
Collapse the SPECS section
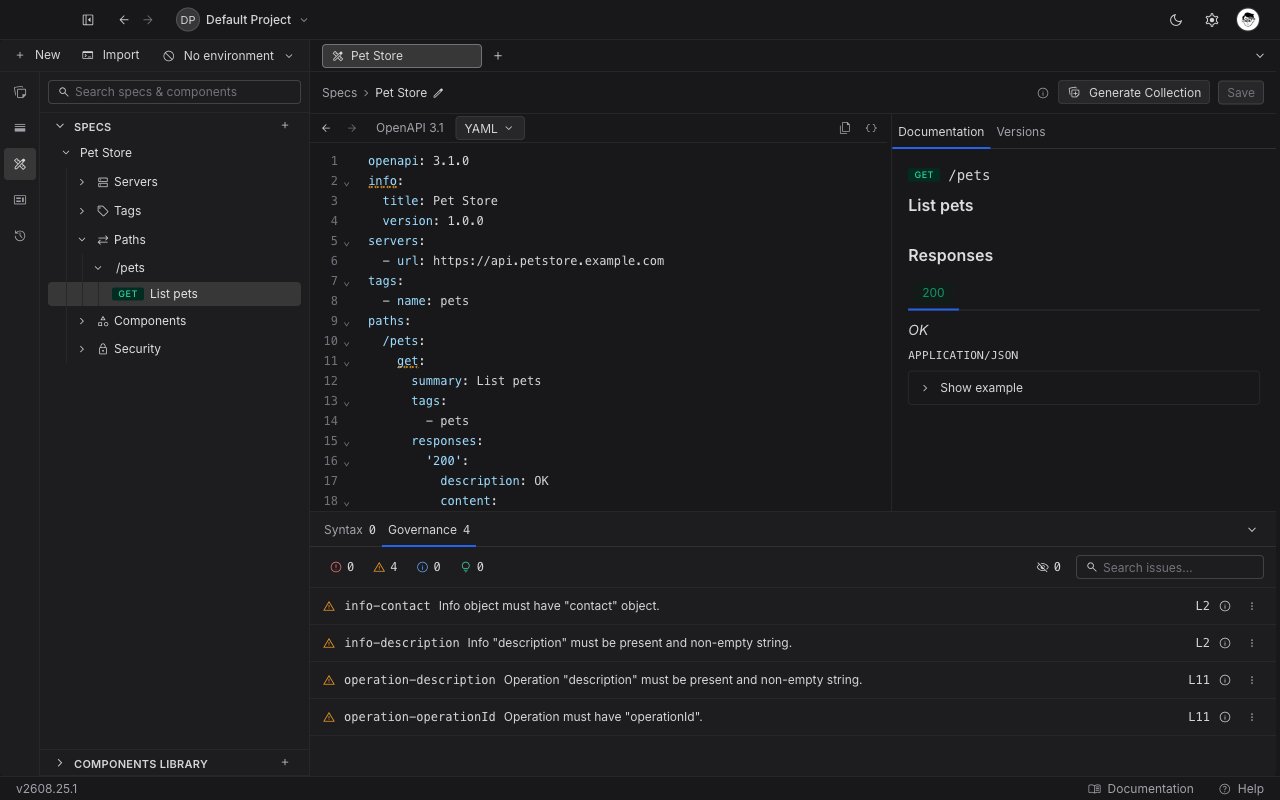tap(60, 126)
